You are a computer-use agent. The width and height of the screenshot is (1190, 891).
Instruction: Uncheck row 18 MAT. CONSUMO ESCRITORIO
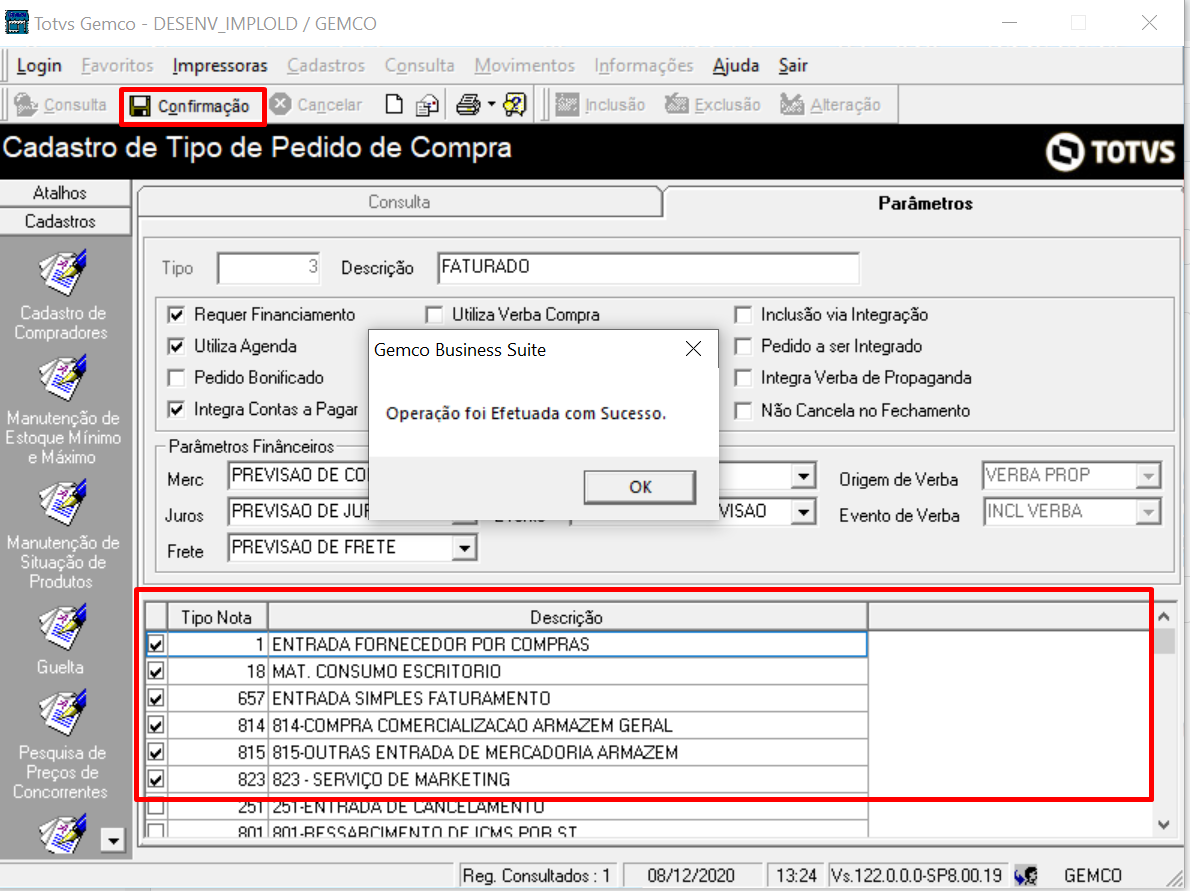coord(156,671)
